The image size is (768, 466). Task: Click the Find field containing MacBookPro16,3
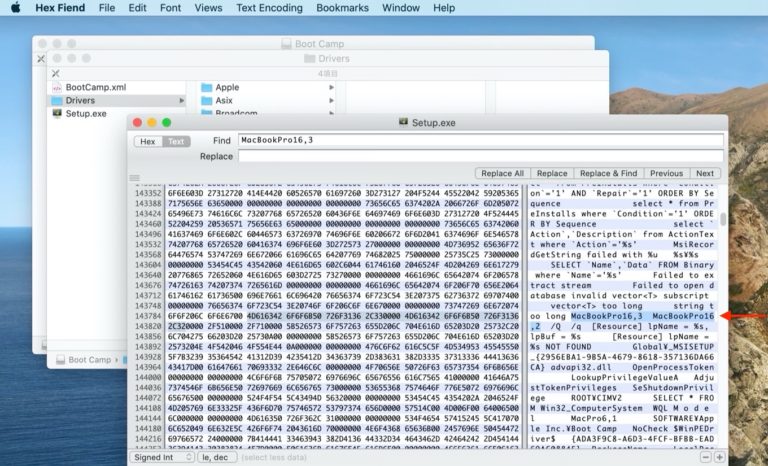point(480,140)
